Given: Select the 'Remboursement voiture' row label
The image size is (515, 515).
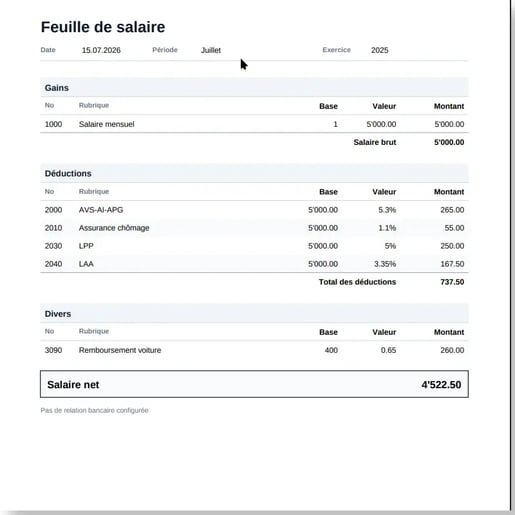Looking at the screenshot, I should pos(120,350).
